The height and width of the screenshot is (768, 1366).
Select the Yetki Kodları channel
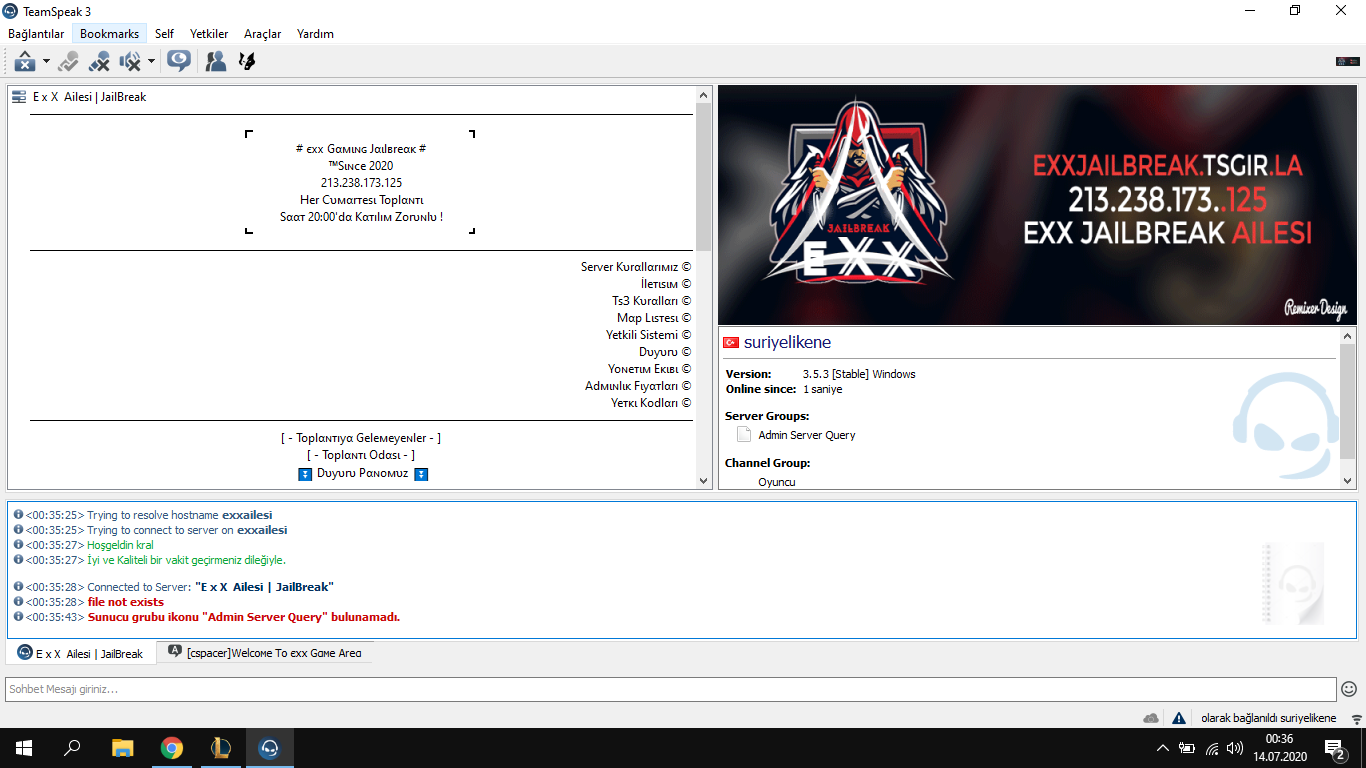coord(651,403)
